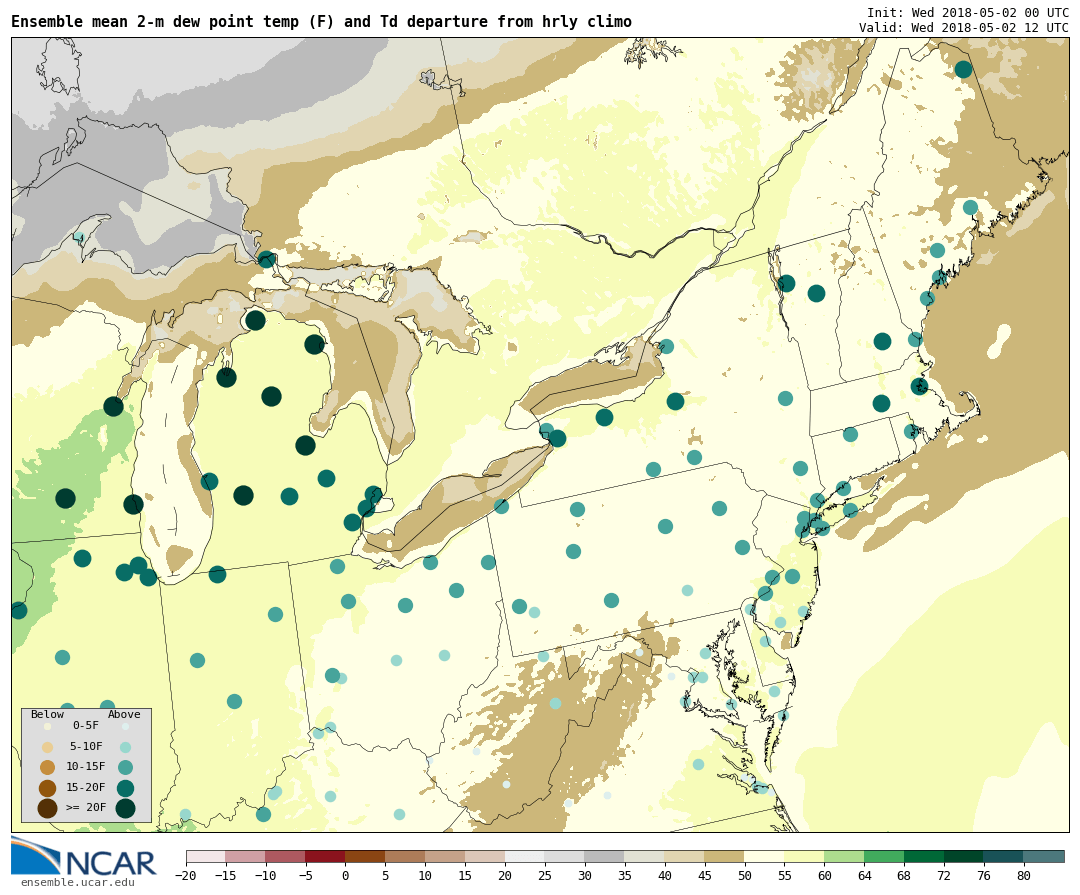Click the legend's Above 5-10F light teal circle
This screenshot has height=895, width=1080.
(125, 747)
